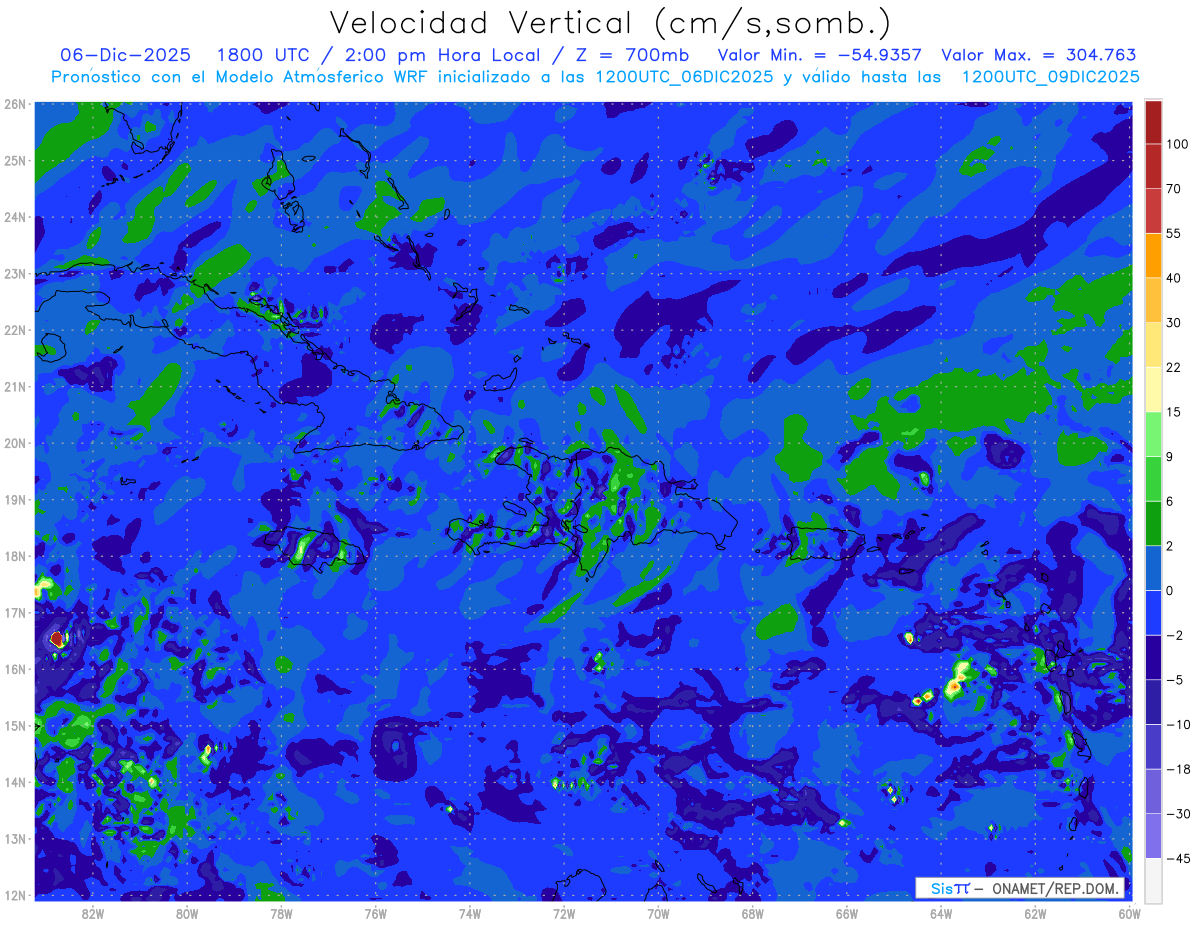Click the "72W" longitude label
The height and width of the screenshot is (927, 1200).
click(564, 912)
